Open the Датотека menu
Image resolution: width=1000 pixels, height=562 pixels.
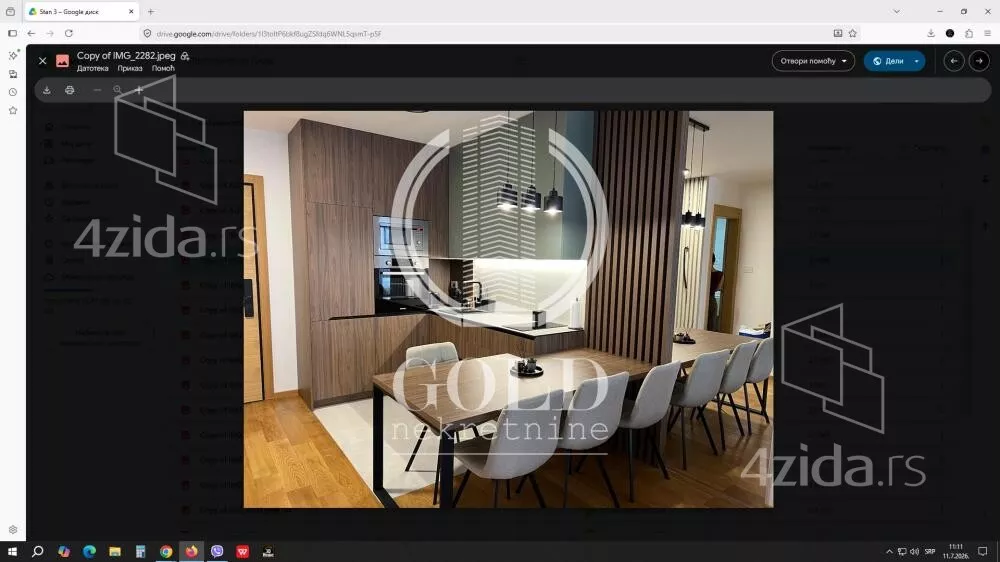tap(92, 68)
